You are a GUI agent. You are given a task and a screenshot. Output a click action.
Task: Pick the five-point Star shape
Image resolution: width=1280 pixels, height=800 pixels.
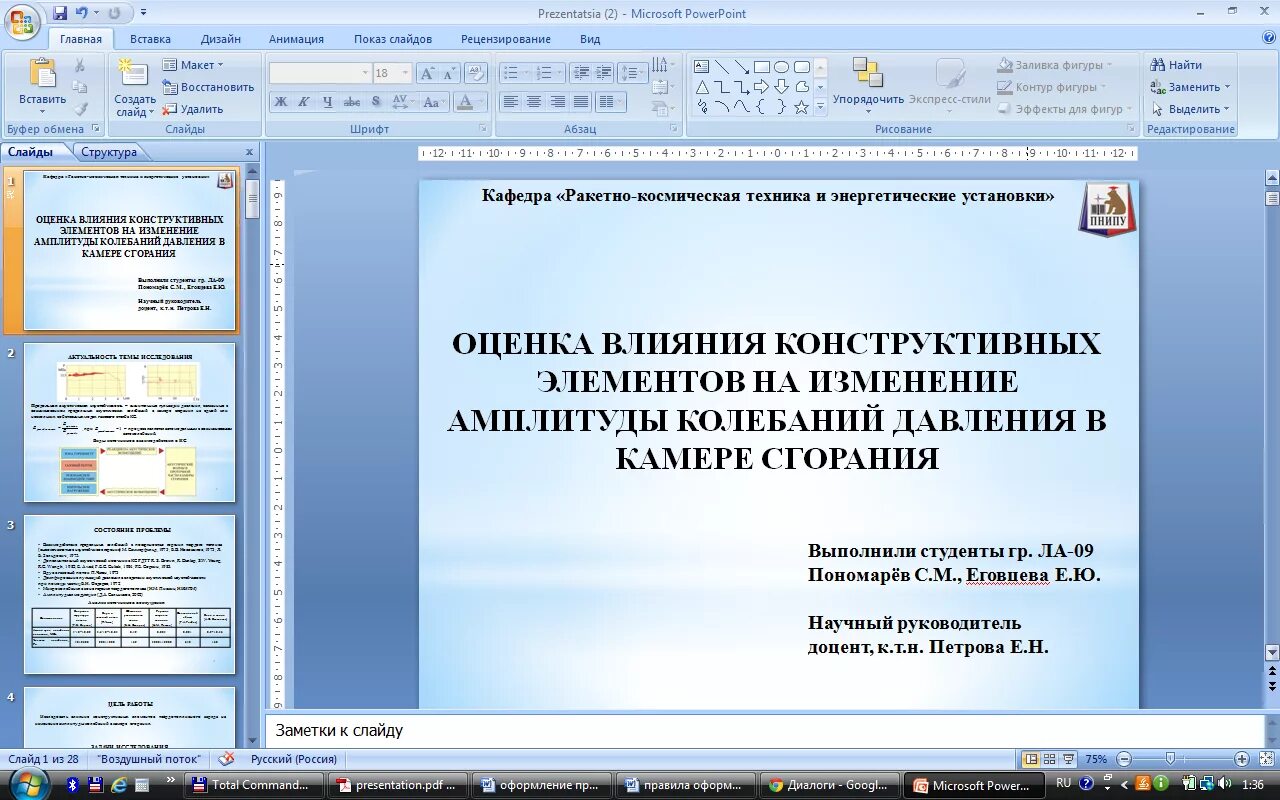point(801,107)
